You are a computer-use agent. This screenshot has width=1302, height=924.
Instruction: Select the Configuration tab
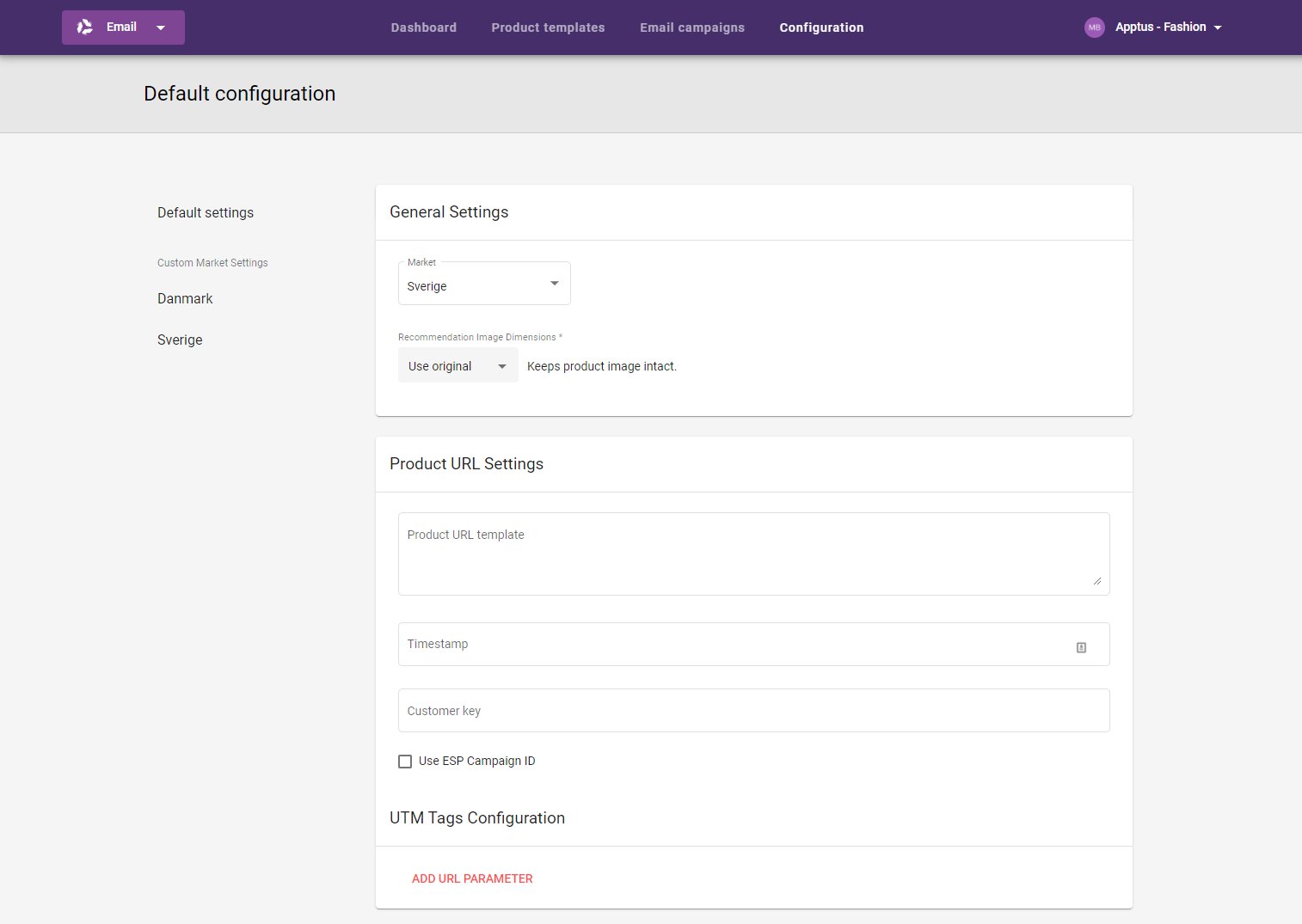tap(821, 28)
